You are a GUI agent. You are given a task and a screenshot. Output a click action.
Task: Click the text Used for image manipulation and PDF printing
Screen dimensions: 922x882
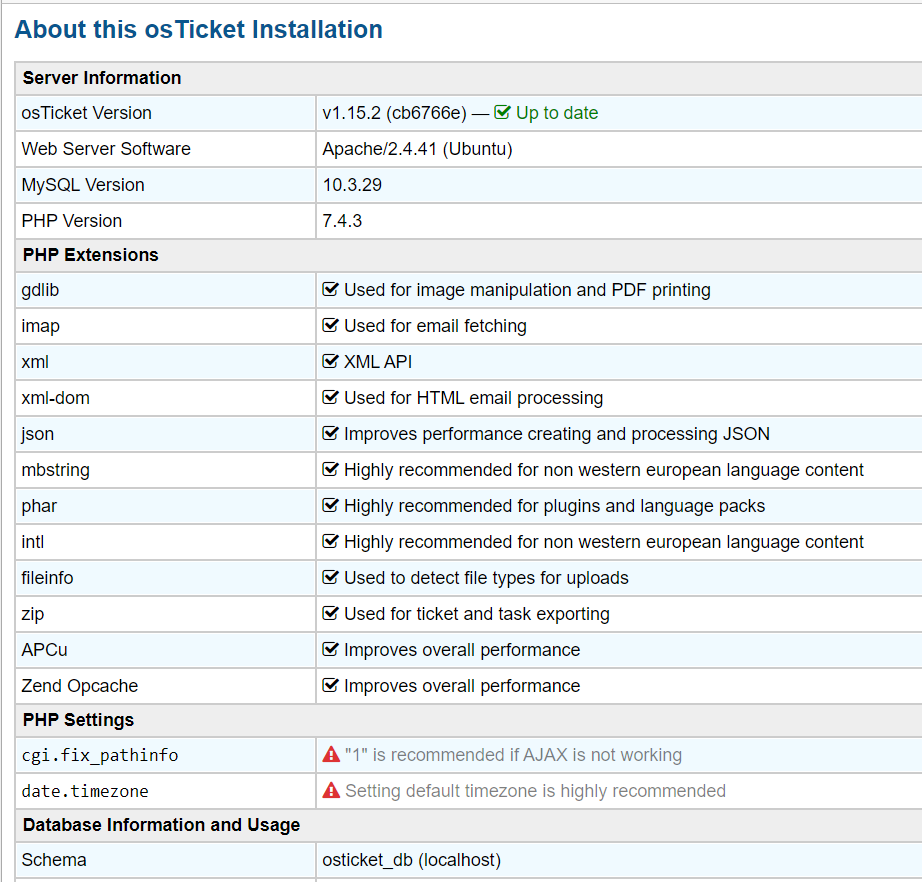527,290
